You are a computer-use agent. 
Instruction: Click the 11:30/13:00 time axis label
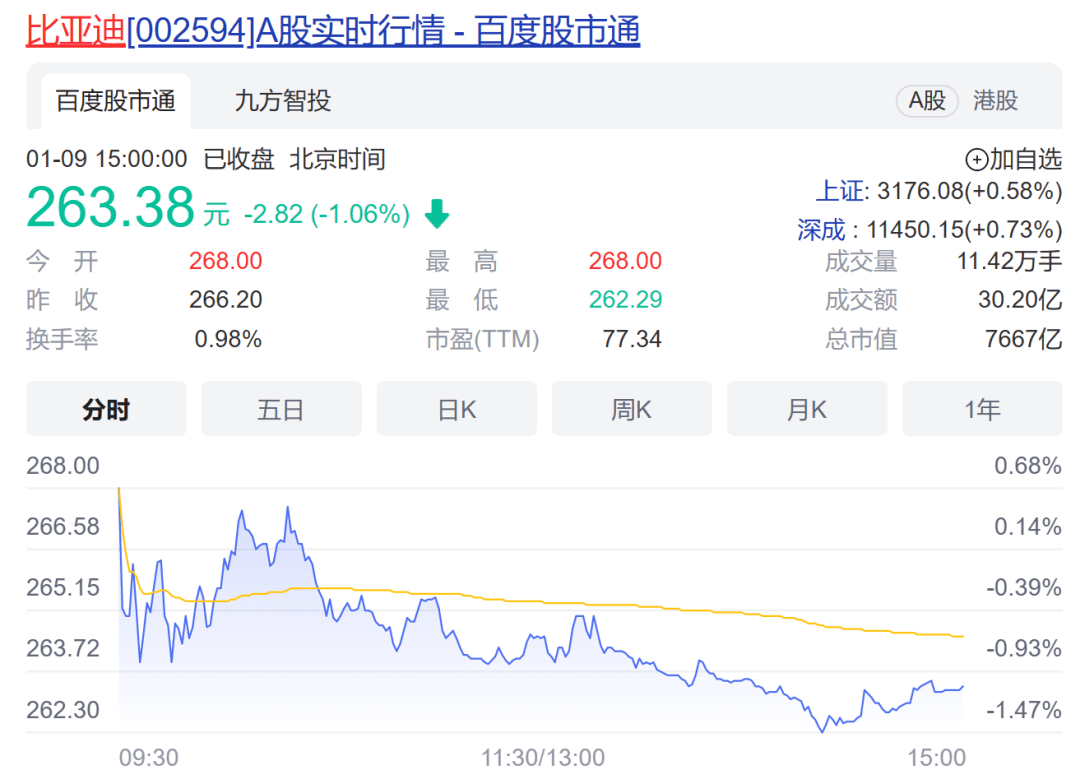coord(543,758)
